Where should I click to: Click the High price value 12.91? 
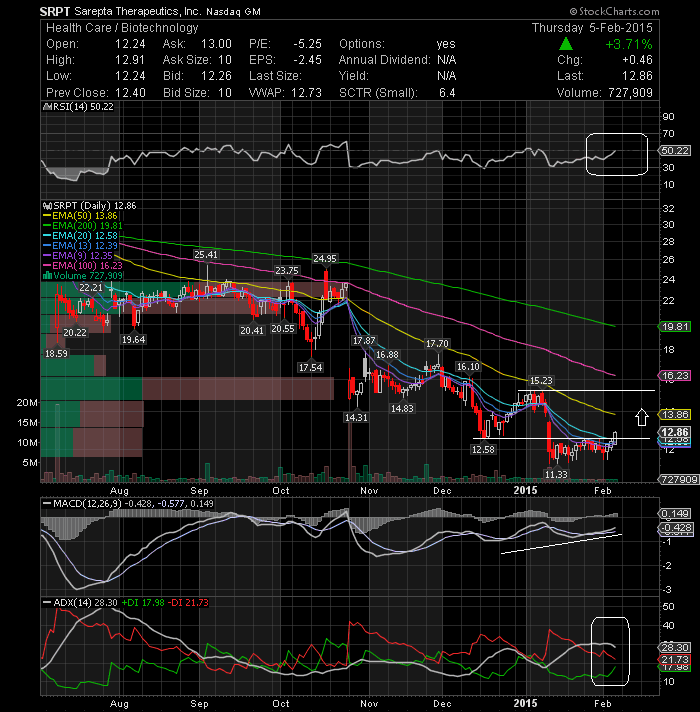coord(130,60)
